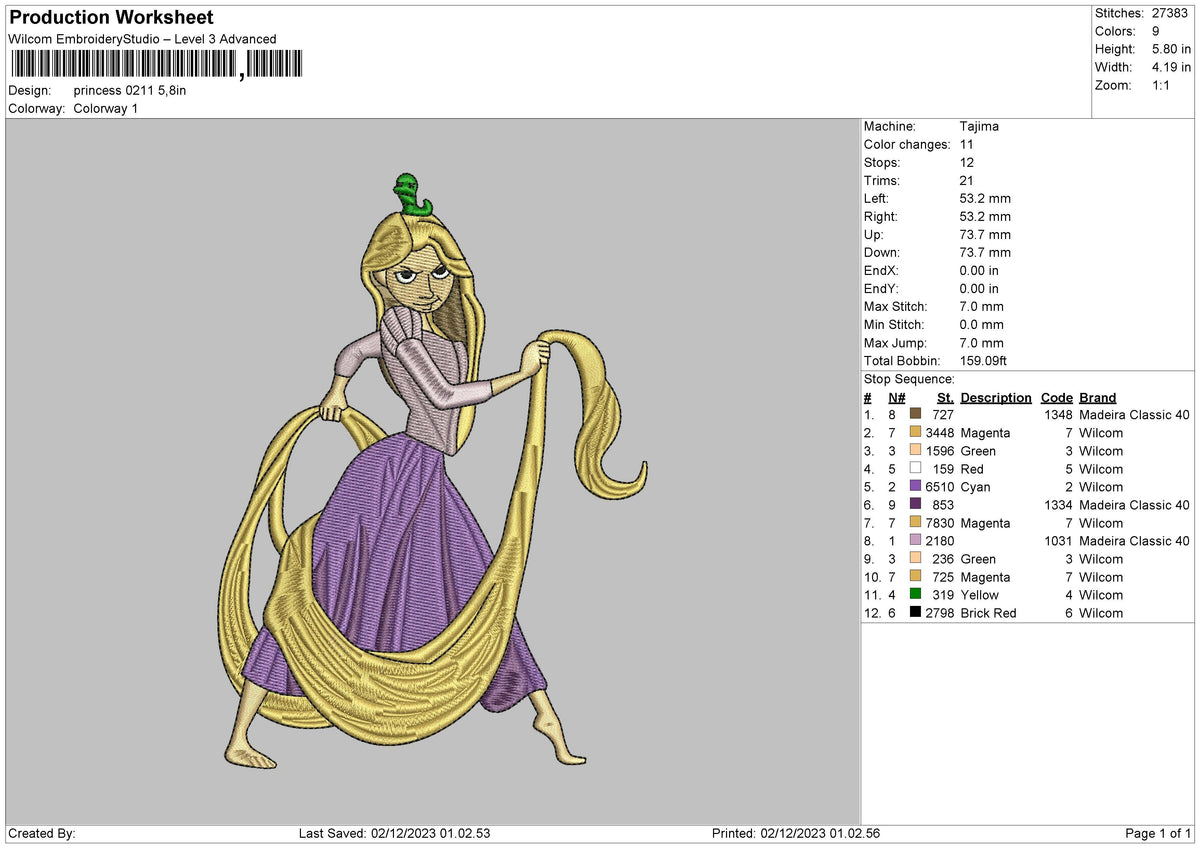
Task: Click the purple swatch beside 6510 Cyan
Action: tap(915, 487)
